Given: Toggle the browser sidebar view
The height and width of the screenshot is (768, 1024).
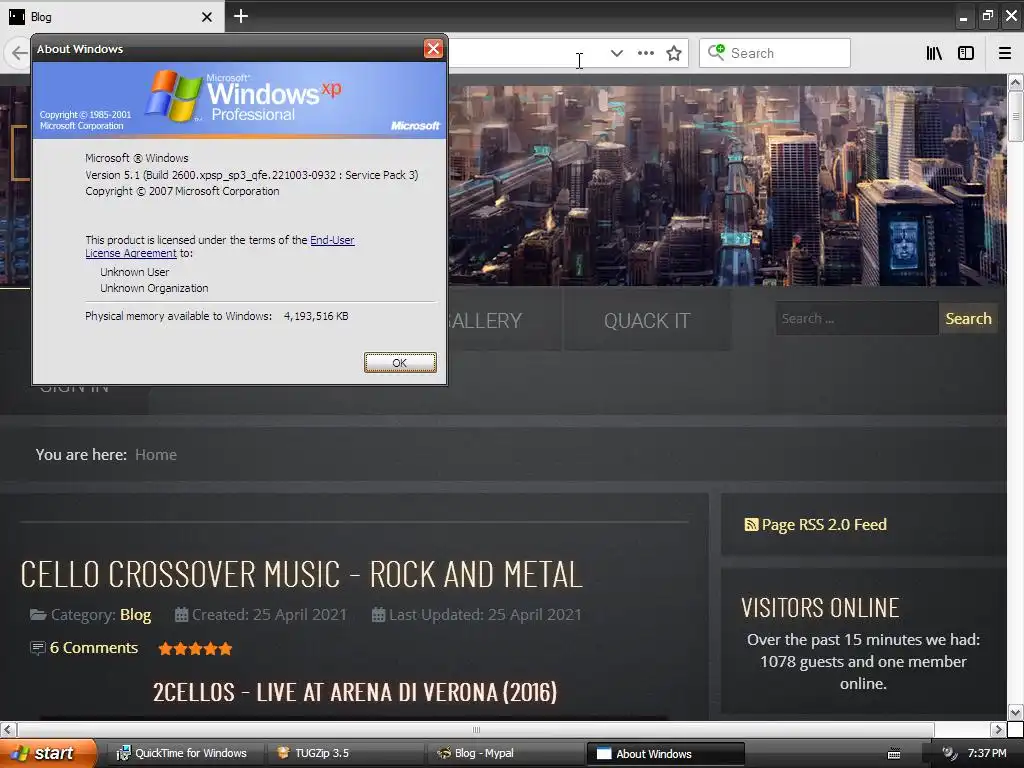Looking at the screenshot, I should click(x=966, y=53).
